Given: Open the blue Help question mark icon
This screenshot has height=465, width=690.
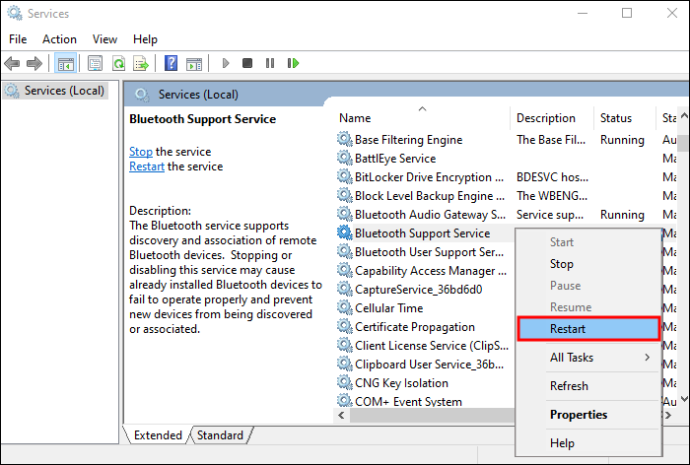Looking at the screenshot, I should (171, 63).
